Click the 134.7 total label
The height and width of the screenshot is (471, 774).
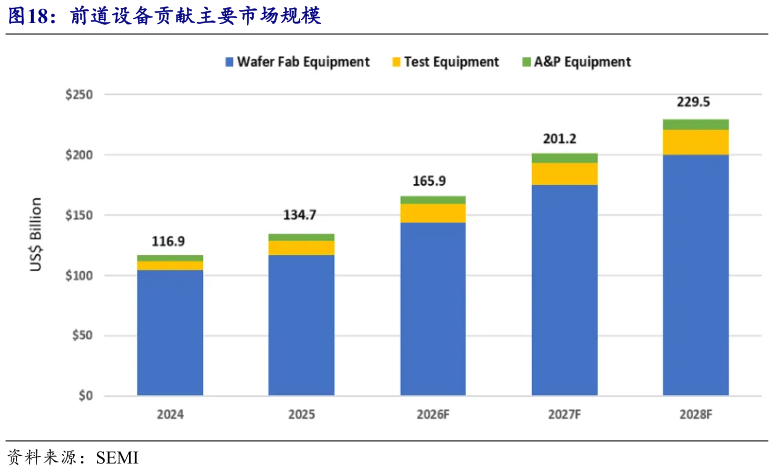(x=300, y=215)
